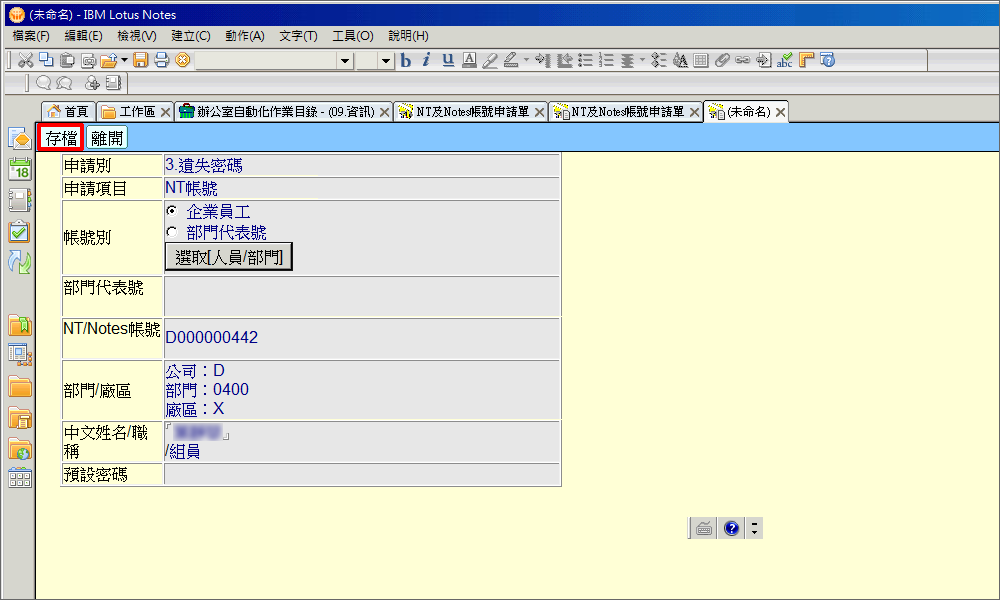1000x600 pixels.
Task: Click the 3.遺失密碼 application type value
Action: tap(203, 165)
